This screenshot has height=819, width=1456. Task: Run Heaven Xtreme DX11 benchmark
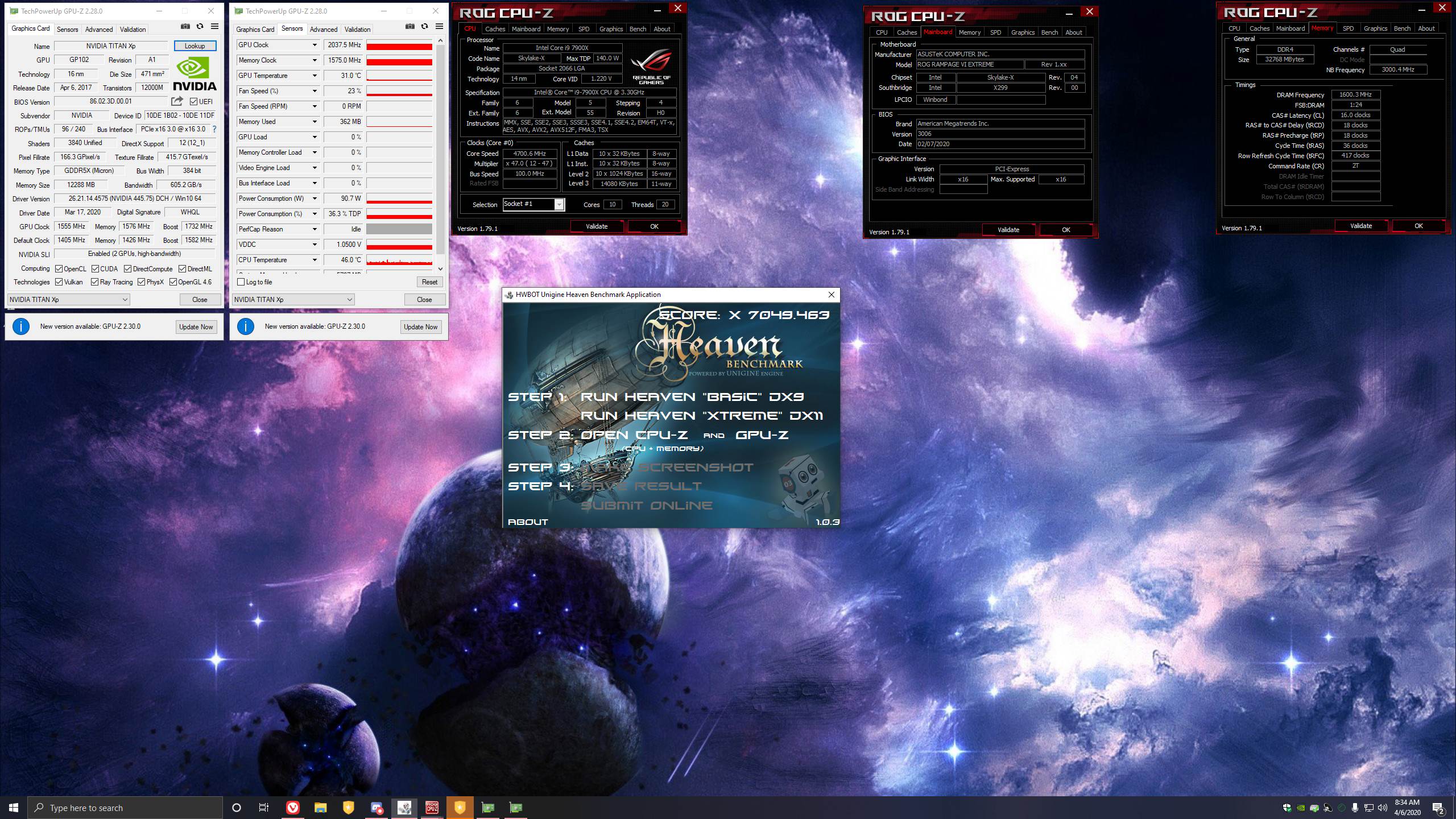[x=702, y=416]
